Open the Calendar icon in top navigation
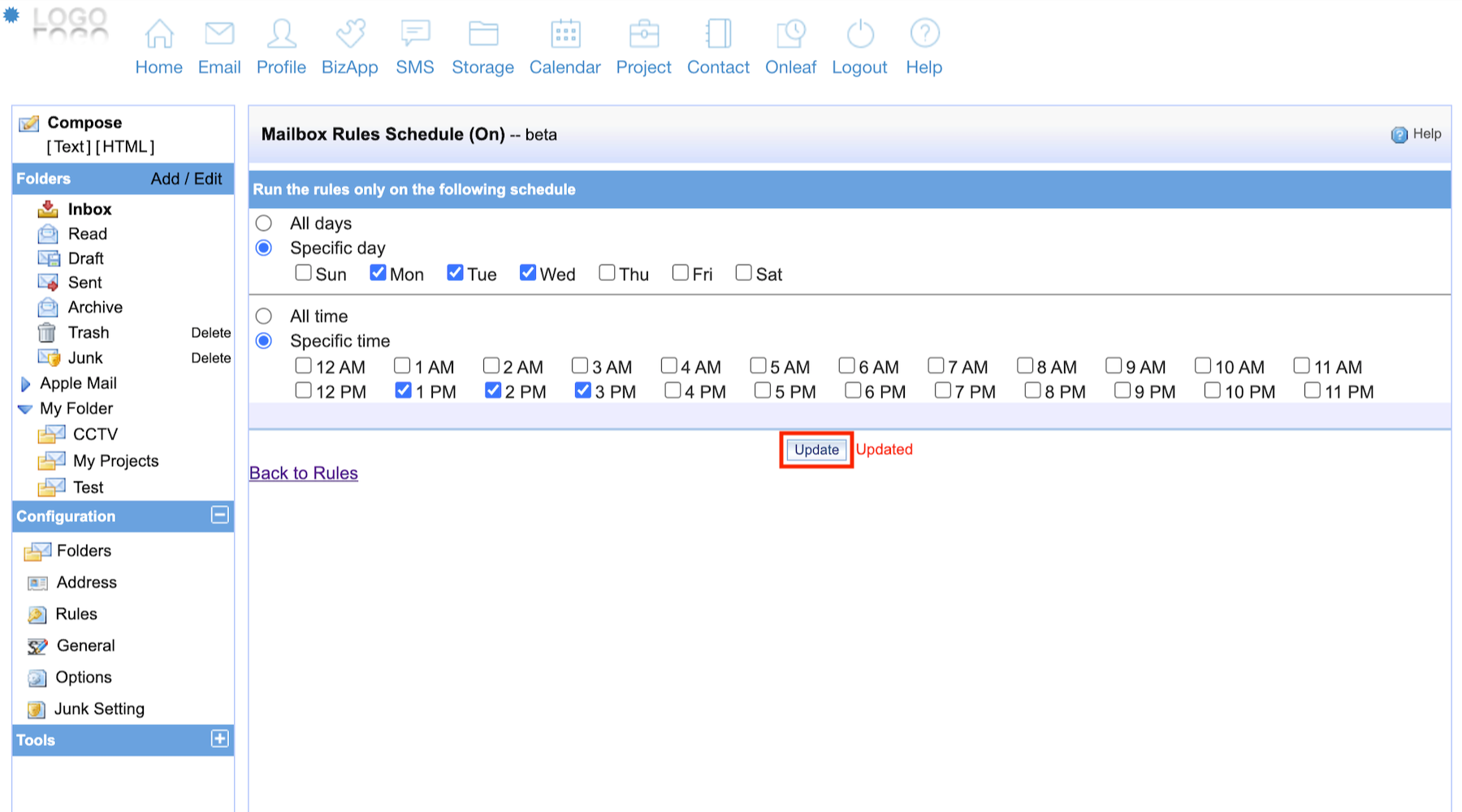 pos(564,34)
